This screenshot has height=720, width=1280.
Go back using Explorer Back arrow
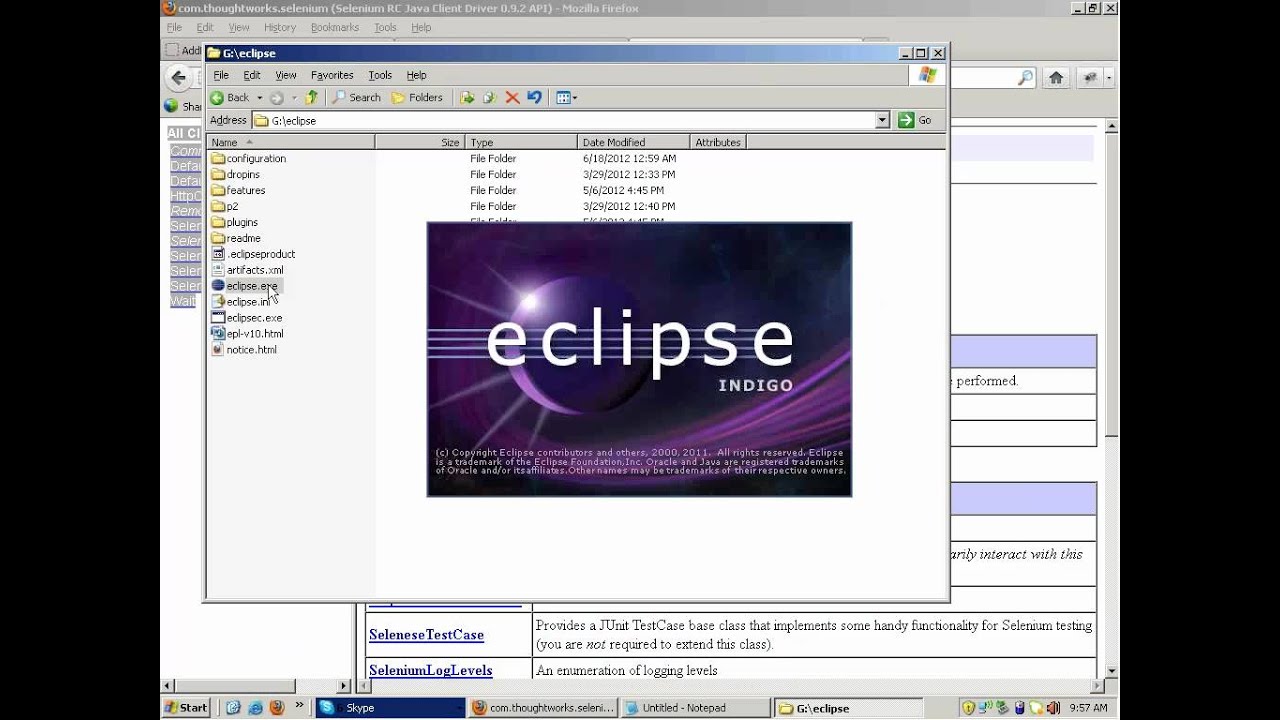229,97
